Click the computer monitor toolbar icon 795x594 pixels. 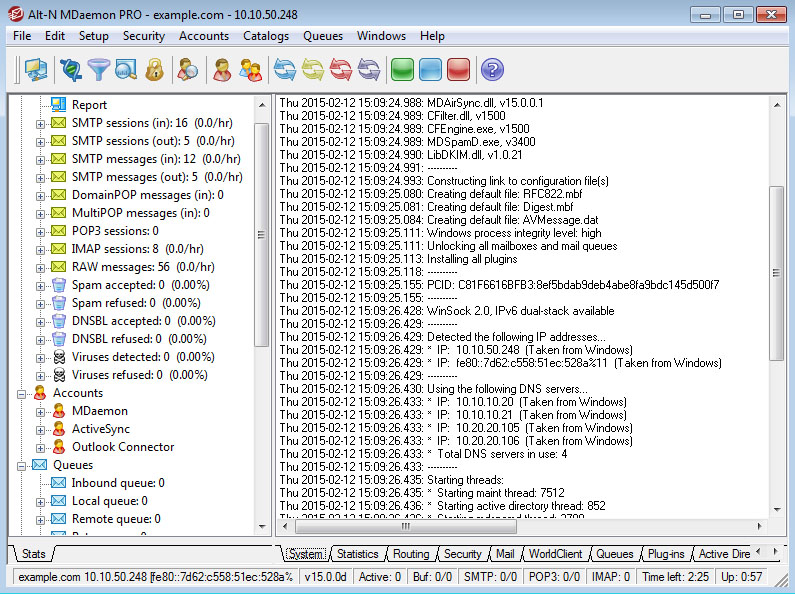click(35, 70)
